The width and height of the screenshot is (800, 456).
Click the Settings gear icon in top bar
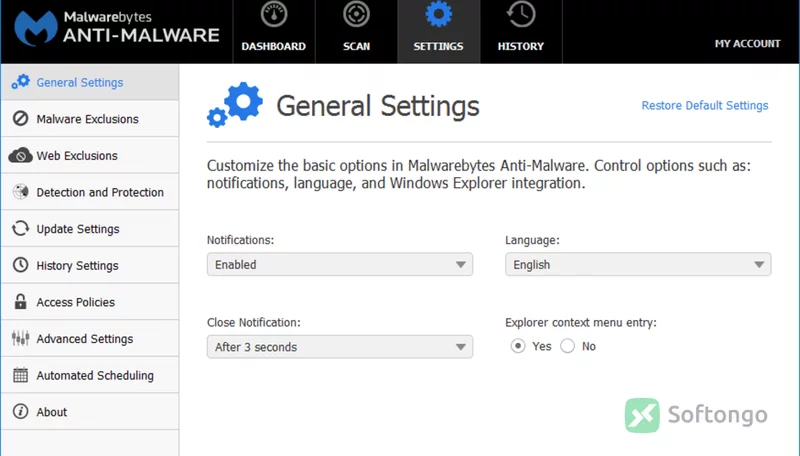click(x=438, y=14)
